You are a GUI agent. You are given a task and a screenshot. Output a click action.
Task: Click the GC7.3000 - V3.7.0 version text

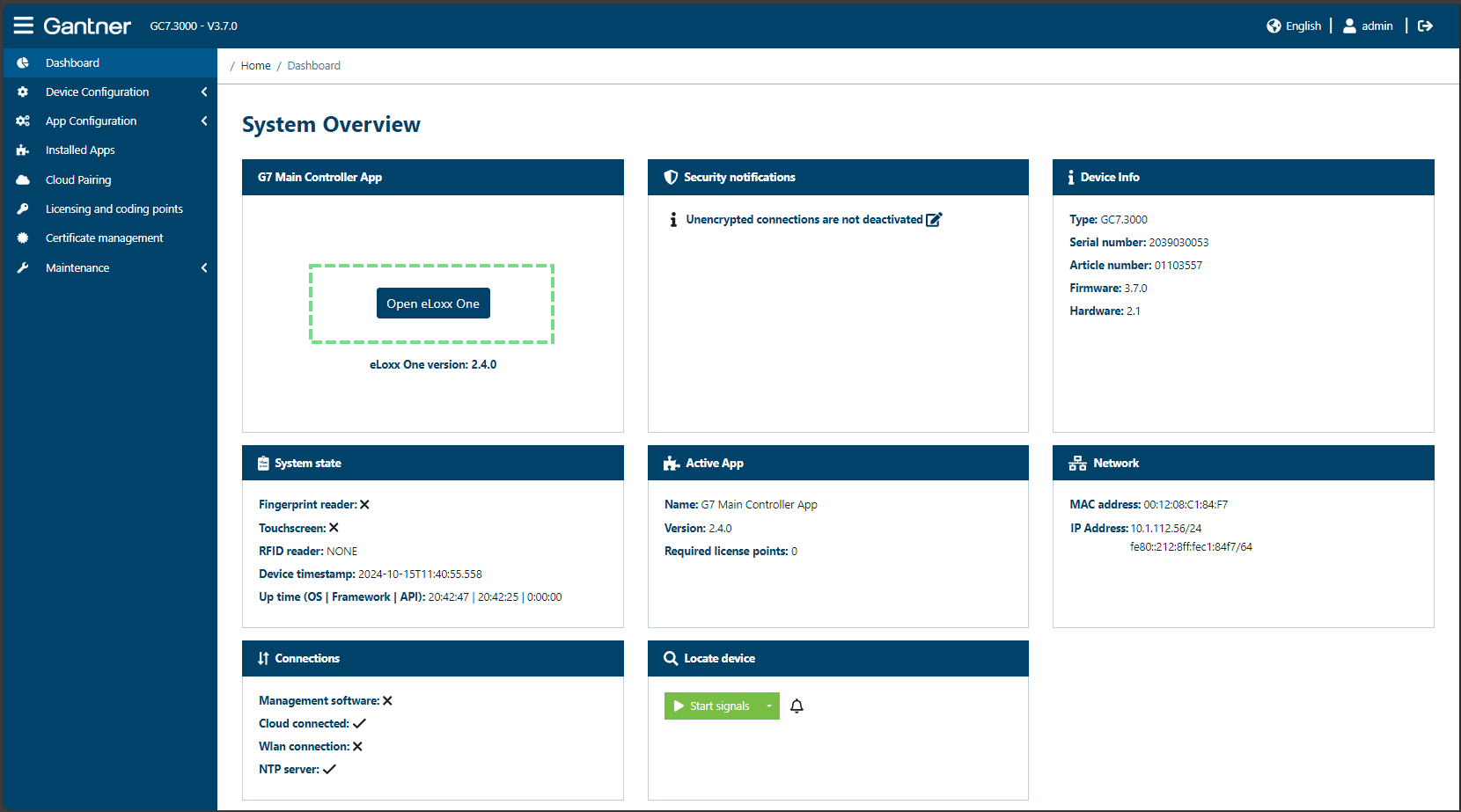tap(194, 26)
